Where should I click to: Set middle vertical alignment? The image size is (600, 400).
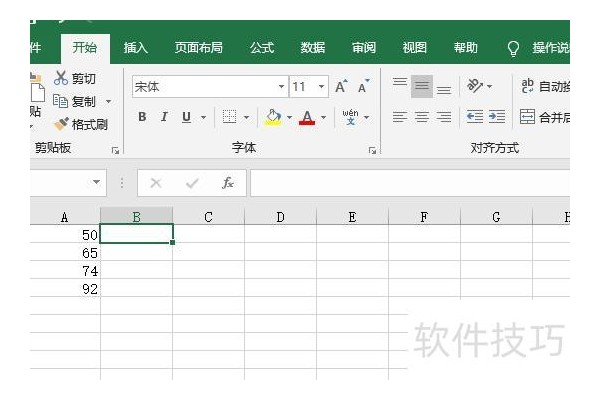pos(422,86)
